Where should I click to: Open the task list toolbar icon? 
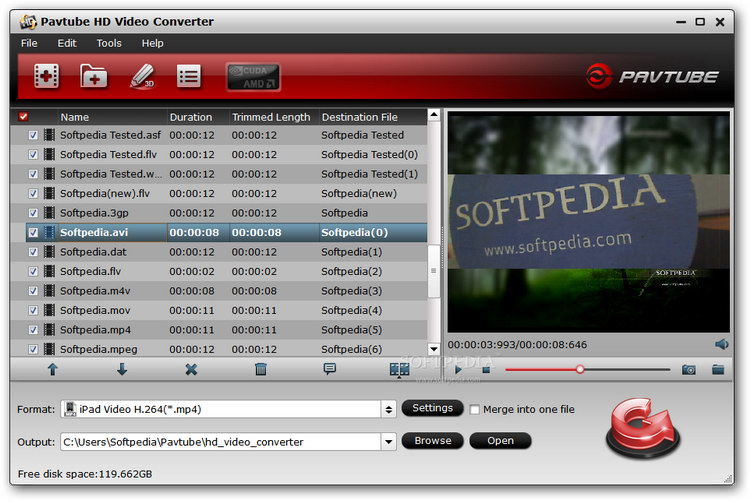(189, 76)
